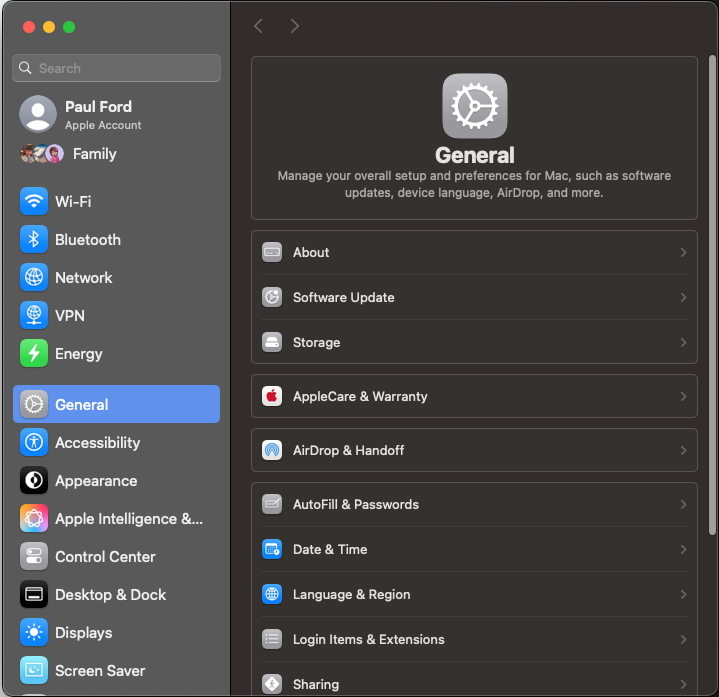Choose Desktop & Dock label in sidebar

[x=110, y=595]
